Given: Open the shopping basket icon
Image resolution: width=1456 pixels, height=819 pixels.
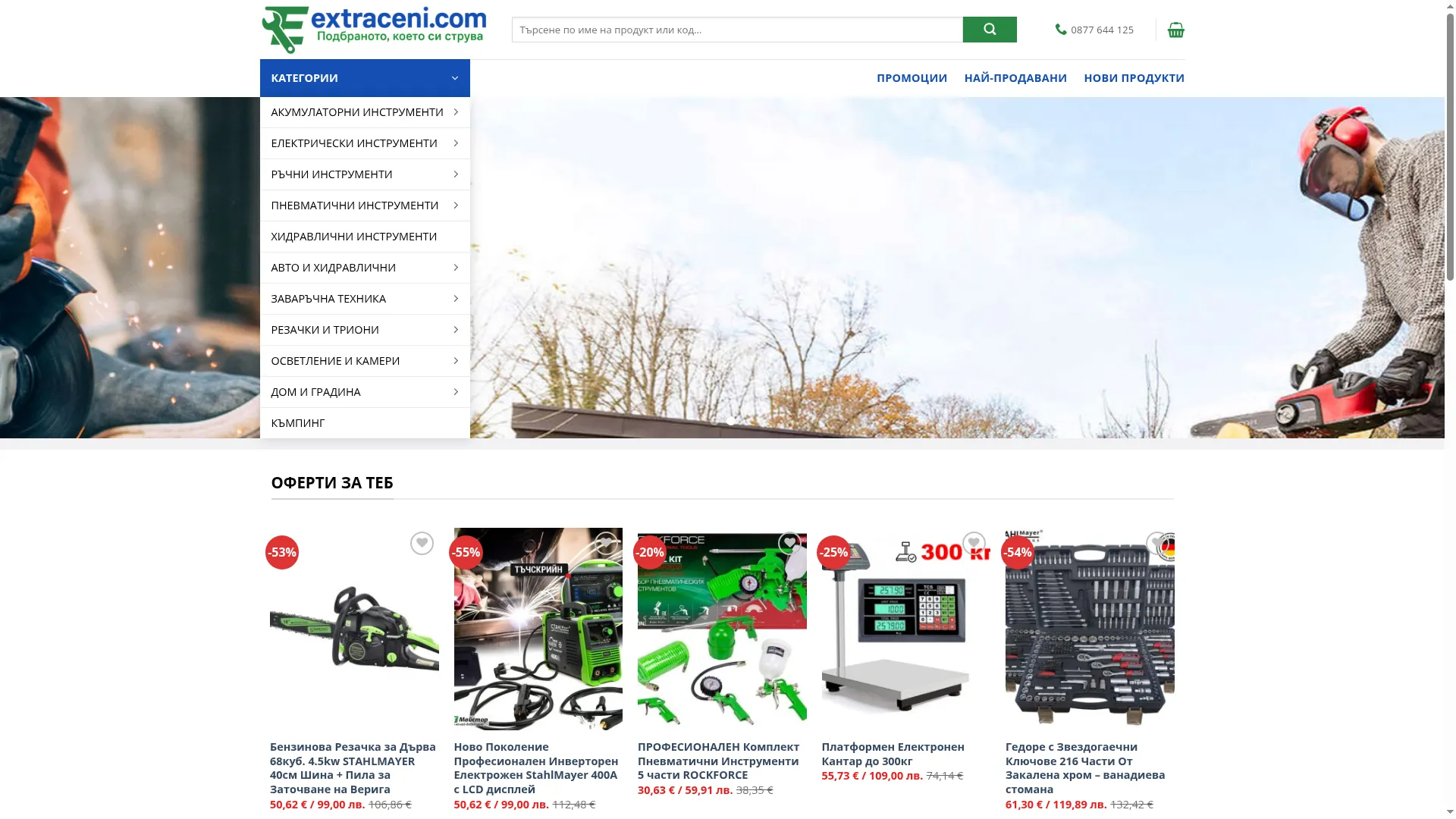Looking at the screenshot, I should tap(1175, 30).
